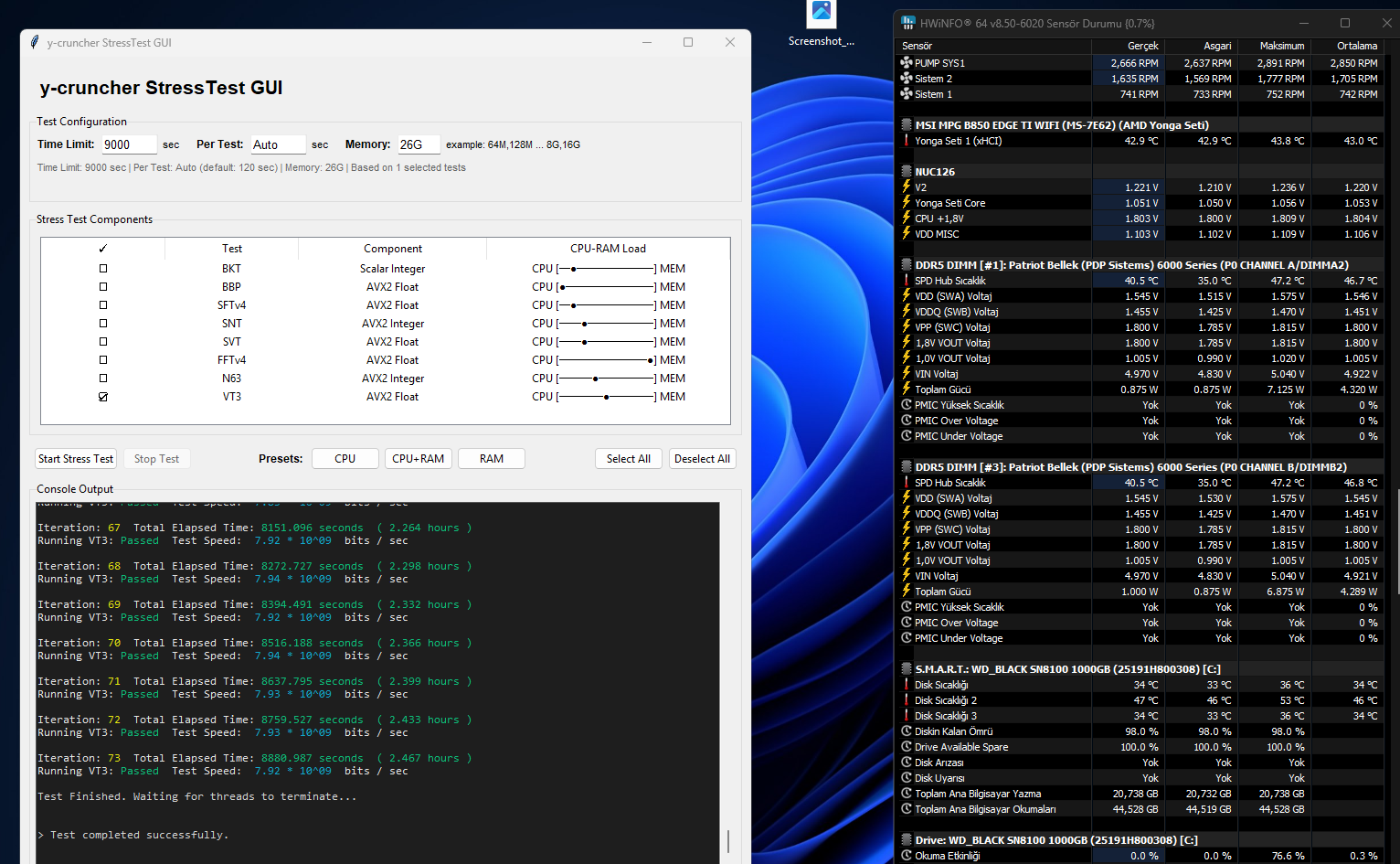Viewport: 1400px width, 864px height.
Task: Click DIMM #1 PMIC Yüksek Sıcaklık status icon
Action: [907, 405]
